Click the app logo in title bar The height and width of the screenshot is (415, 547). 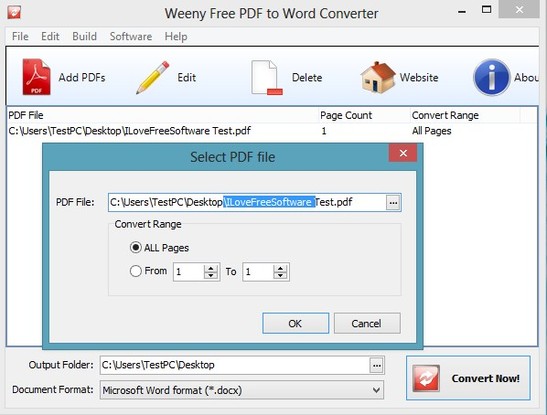click(14, 12)
